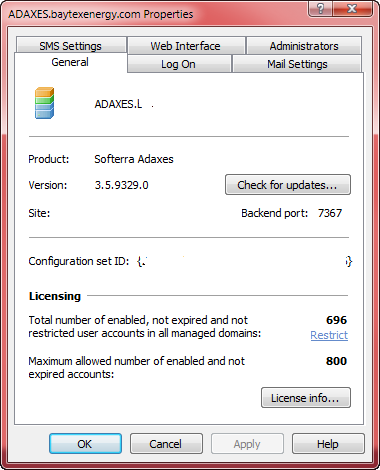Open the Web Interface tab

[186, 46]
